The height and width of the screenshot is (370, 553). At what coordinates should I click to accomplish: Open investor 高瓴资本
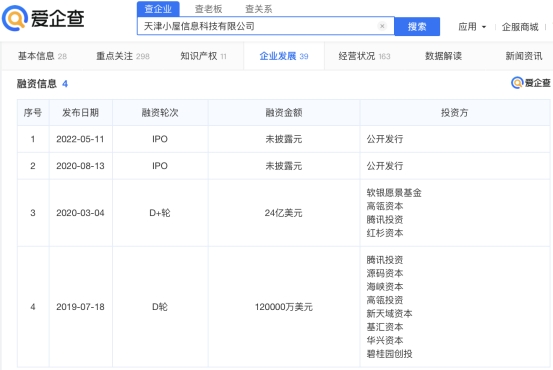tap(385, 206)
